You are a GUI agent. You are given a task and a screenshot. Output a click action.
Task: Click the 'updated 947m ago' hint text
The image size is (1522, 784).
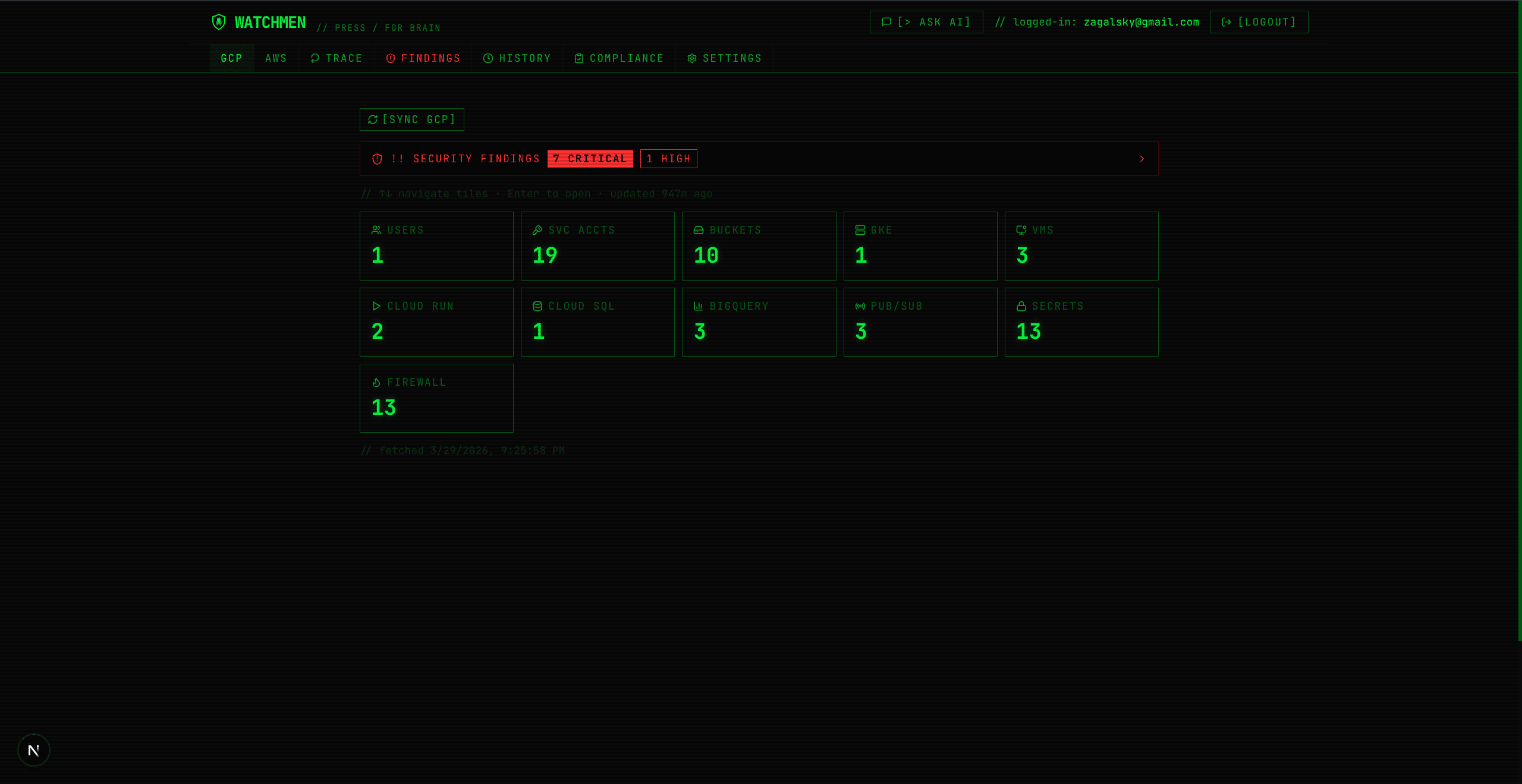661,194
